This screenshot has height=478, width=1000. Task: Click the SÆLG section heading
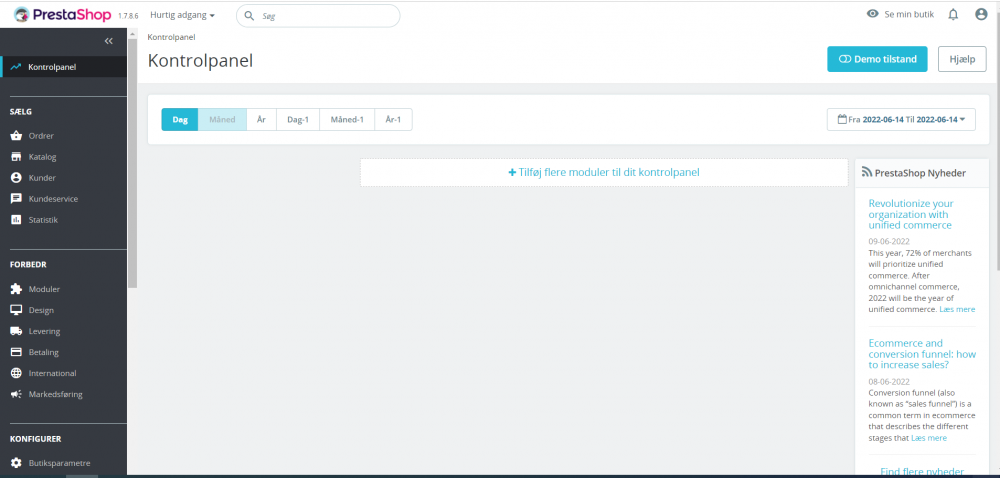click(x=21, y=112)
